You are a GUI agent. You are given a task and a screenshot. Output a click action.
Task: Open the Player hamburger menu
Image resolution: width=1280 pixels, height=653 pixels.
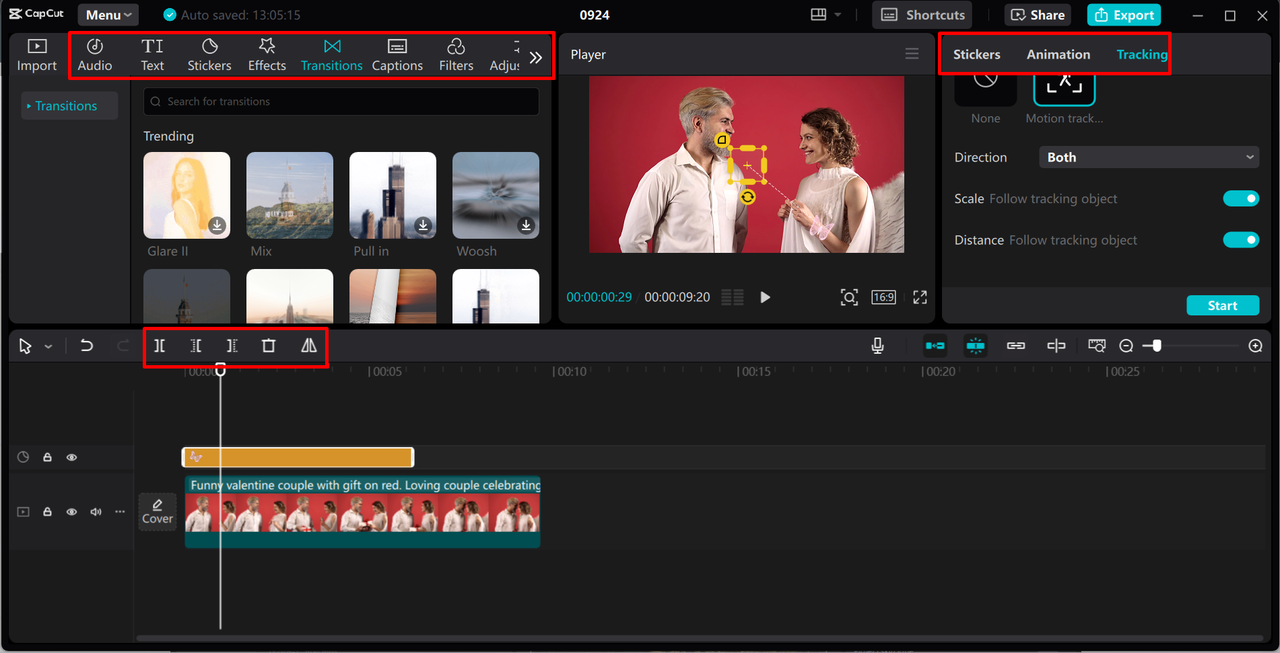(x=912, y=54)
